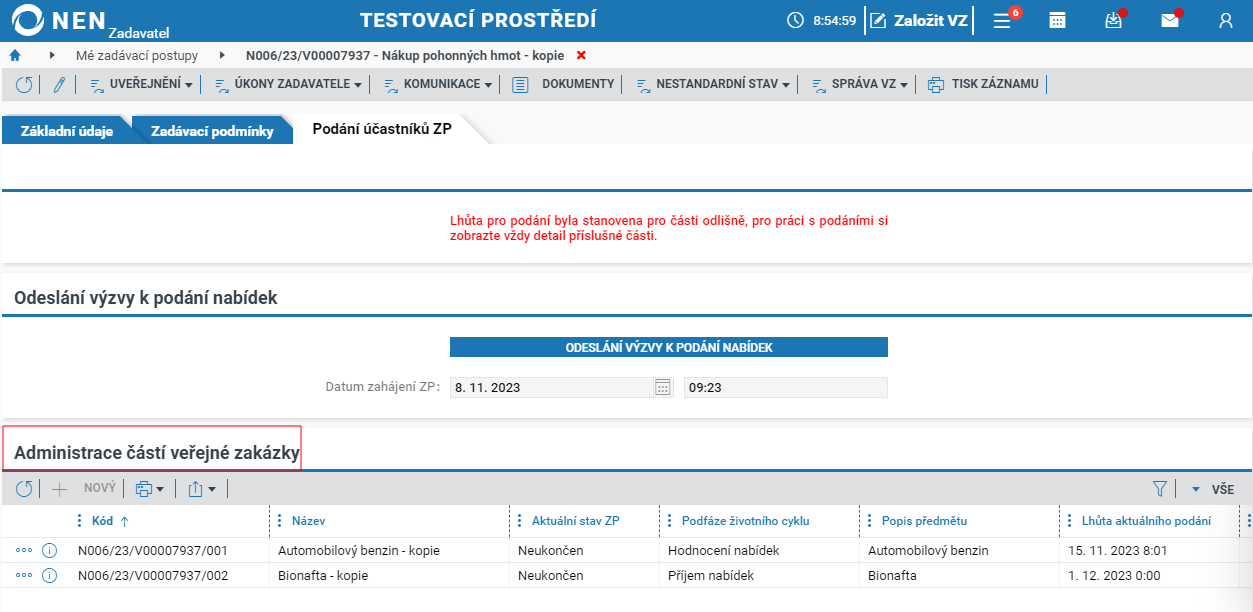
Task: Open the calculator icon in header
Action: (x=1057, y=20)
